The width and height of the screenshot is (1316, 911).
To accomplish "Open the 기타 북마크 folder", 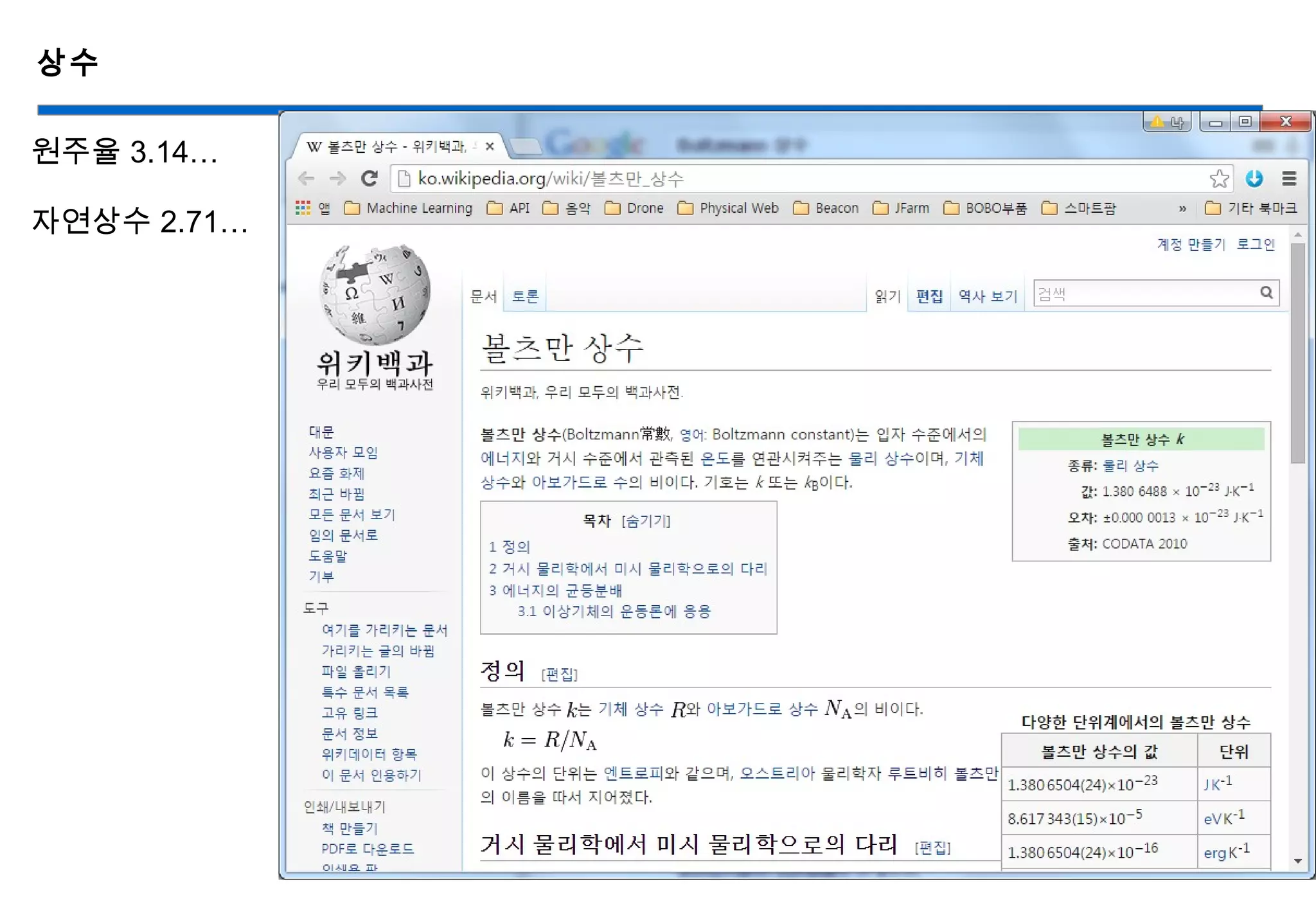I will pos(1250,208).
